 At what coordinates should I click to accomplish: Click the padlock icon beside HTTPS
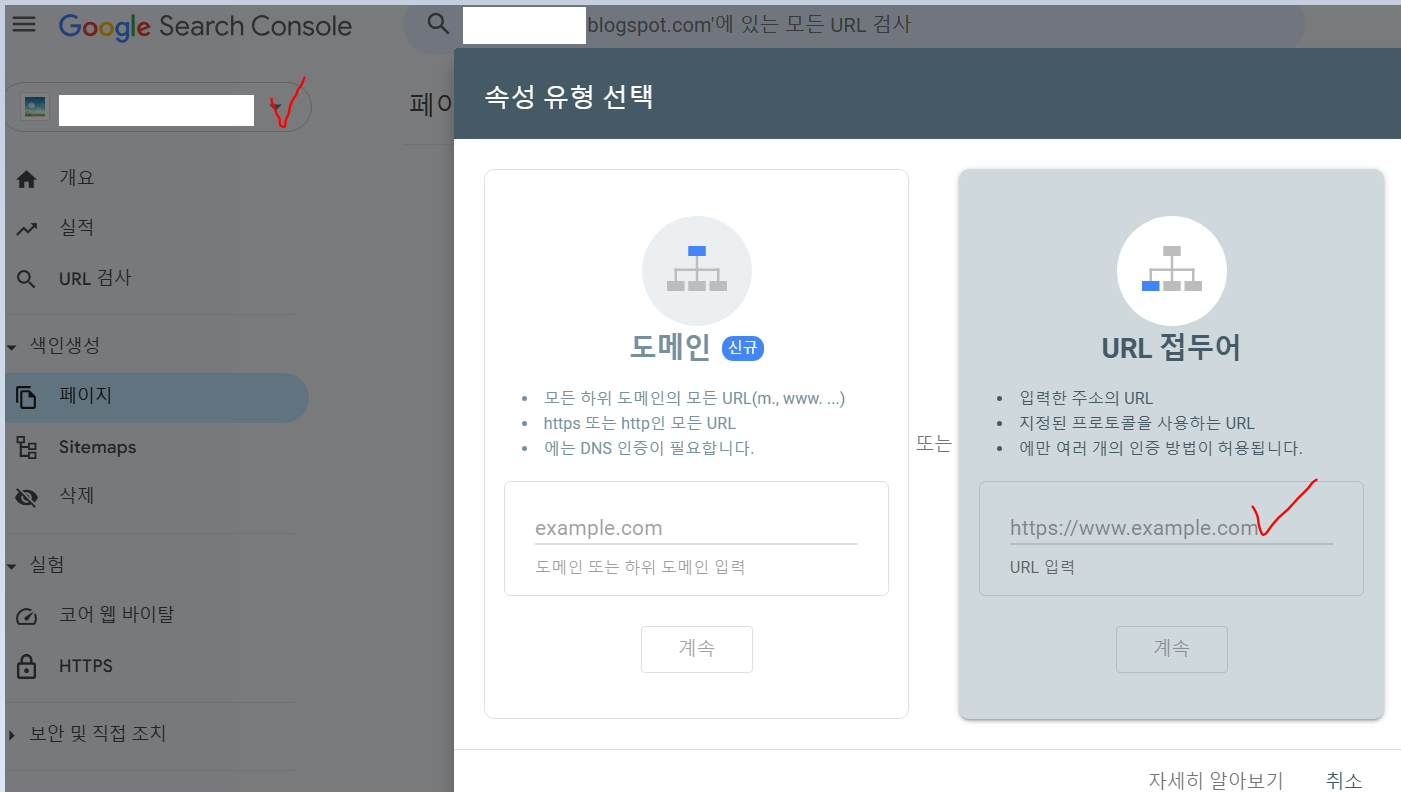tap(27, 666)
